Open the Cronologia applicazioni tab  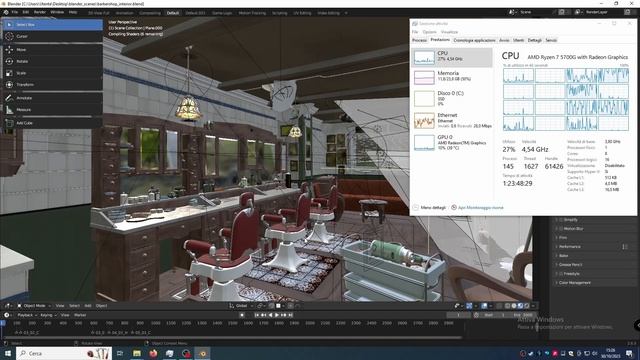[474, 40]
